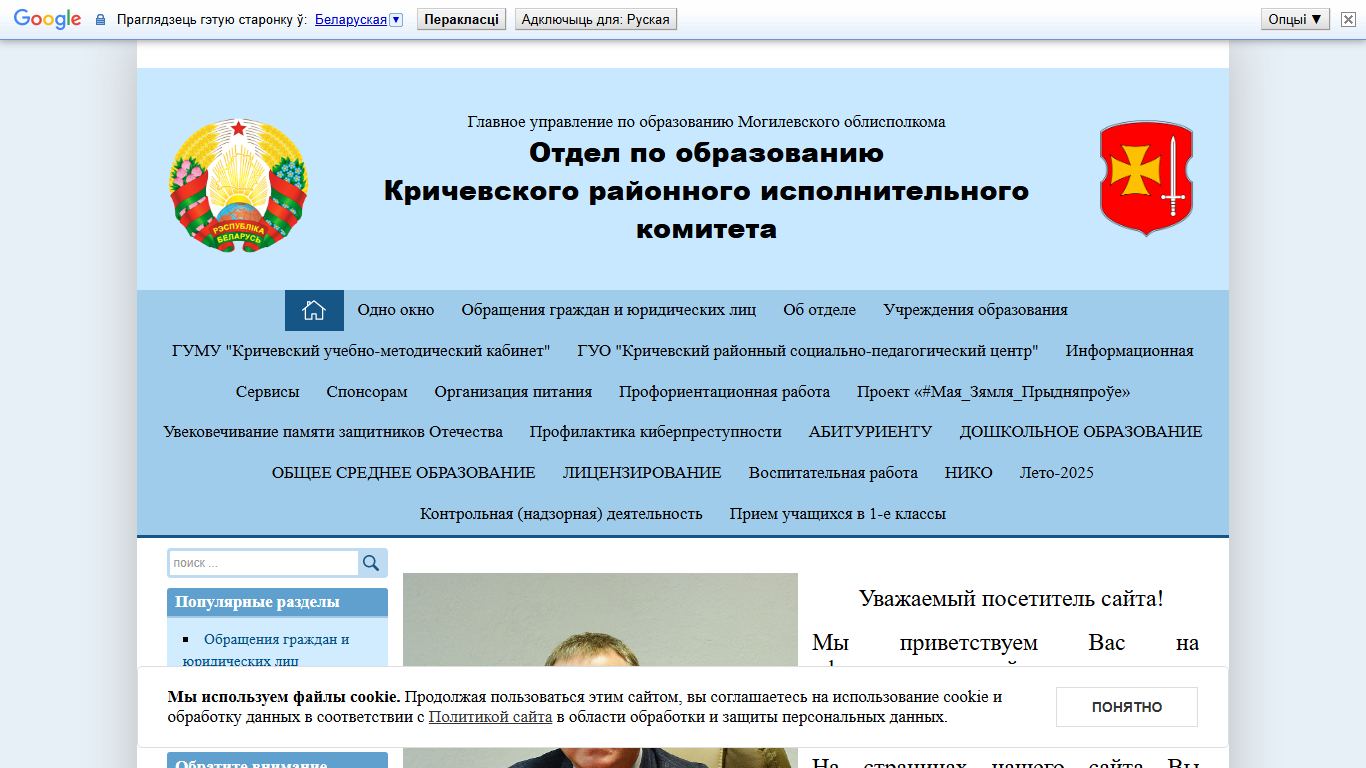Open the Политикой сайта link
The width and height of the screenshot is (1366, 768).
(490, 717)
